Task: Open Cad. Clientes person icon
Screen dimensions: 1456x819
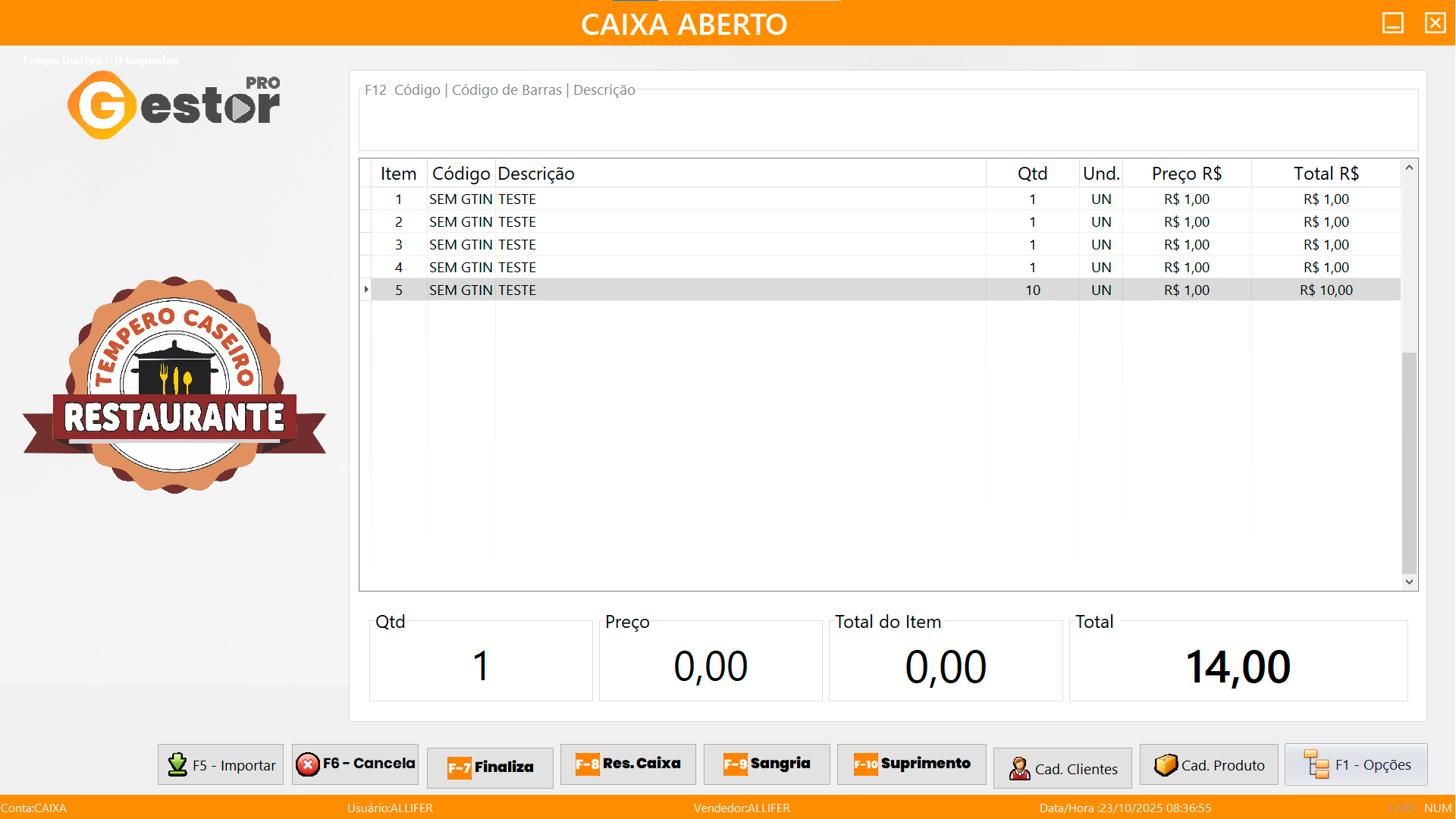Action: pos(1019,769)
